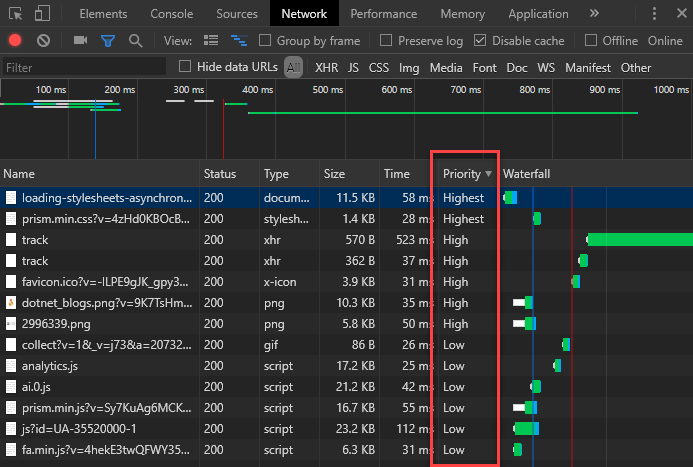This screenshot has width=693, height=467.
Task: Open the Online throttling dropdown
Action: 665,41
